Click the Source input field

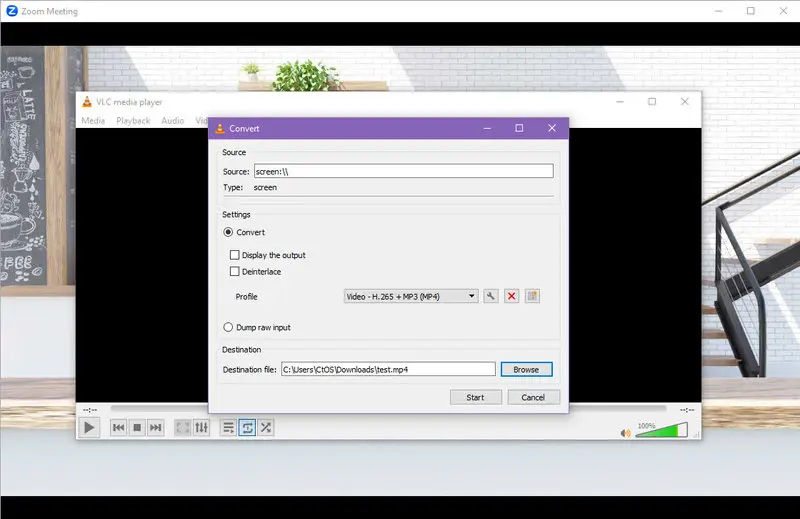[x=404, y=171]
